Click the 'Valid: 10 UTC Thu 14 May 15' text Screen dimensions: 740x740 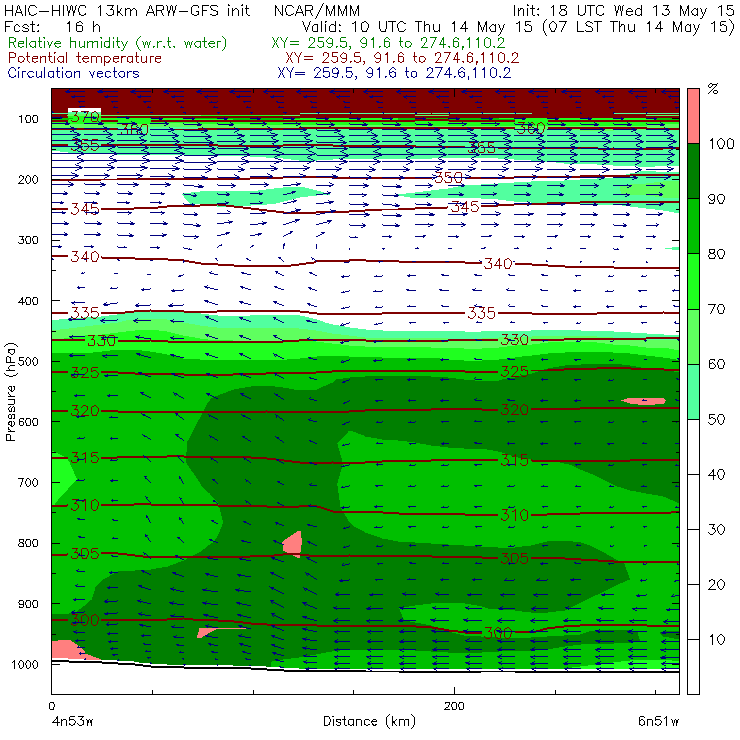[x=417, y=26]
